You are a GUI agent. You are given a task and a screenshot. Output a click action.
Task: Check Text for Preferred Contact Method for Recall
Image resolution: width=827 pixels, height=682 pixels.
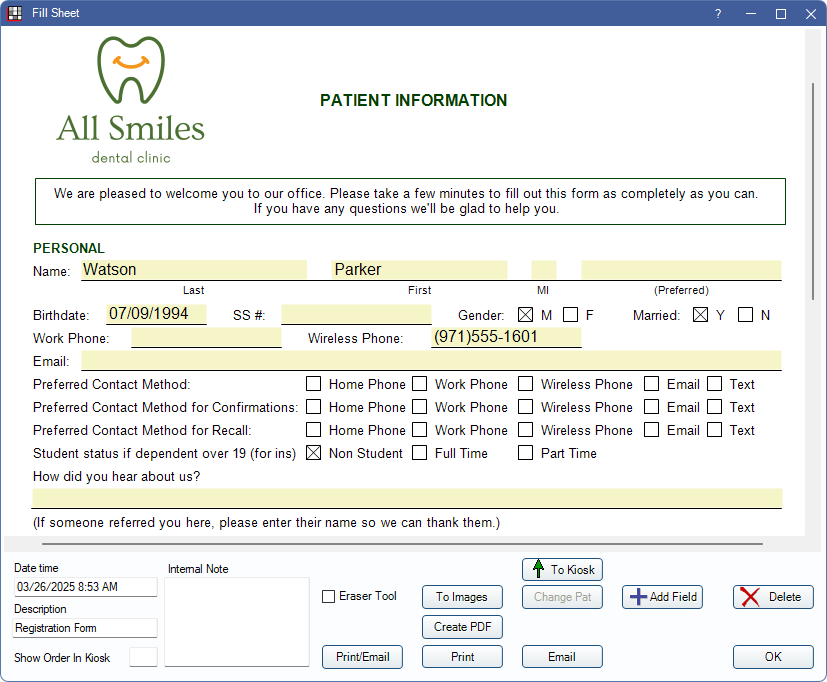pos(715,430)
